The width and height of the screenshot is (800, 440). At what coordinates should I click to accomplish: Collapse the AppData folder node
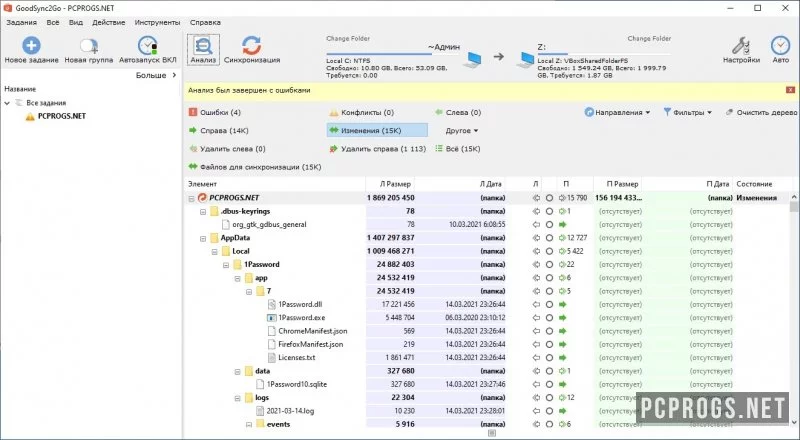203,238
